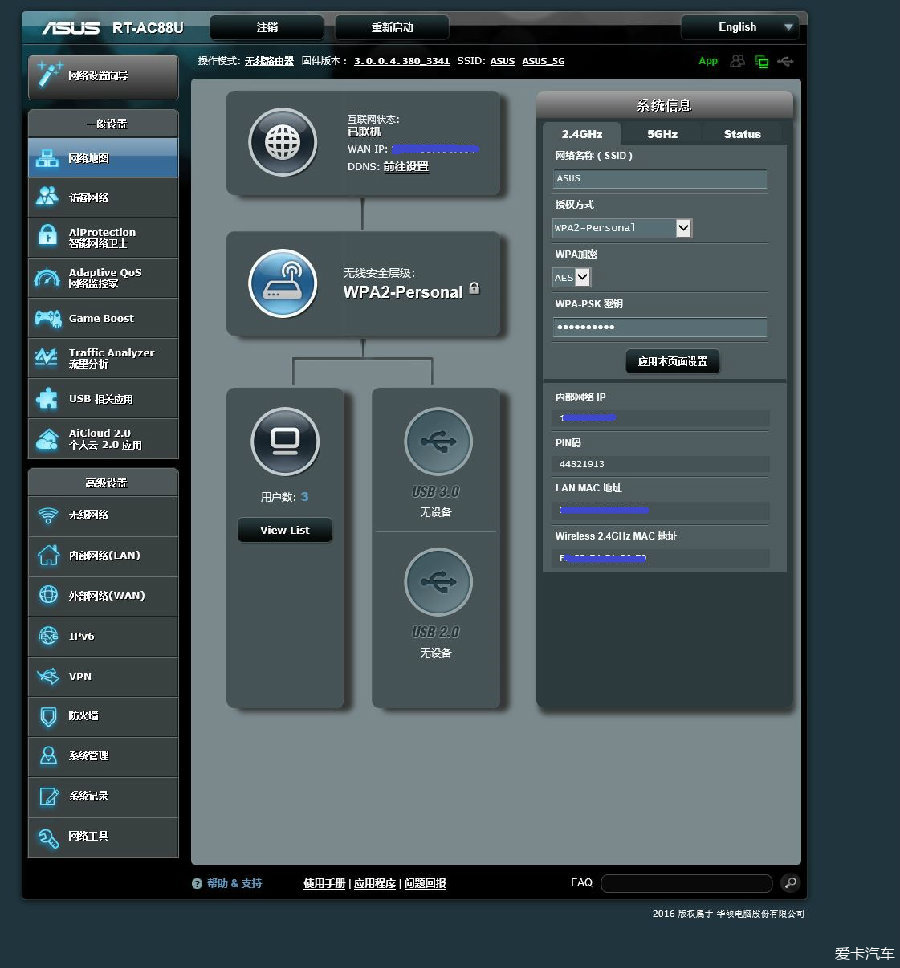Click the PIN code value 44321913
The height and width of the screenshot is (968, 900).
coord(581,464)
